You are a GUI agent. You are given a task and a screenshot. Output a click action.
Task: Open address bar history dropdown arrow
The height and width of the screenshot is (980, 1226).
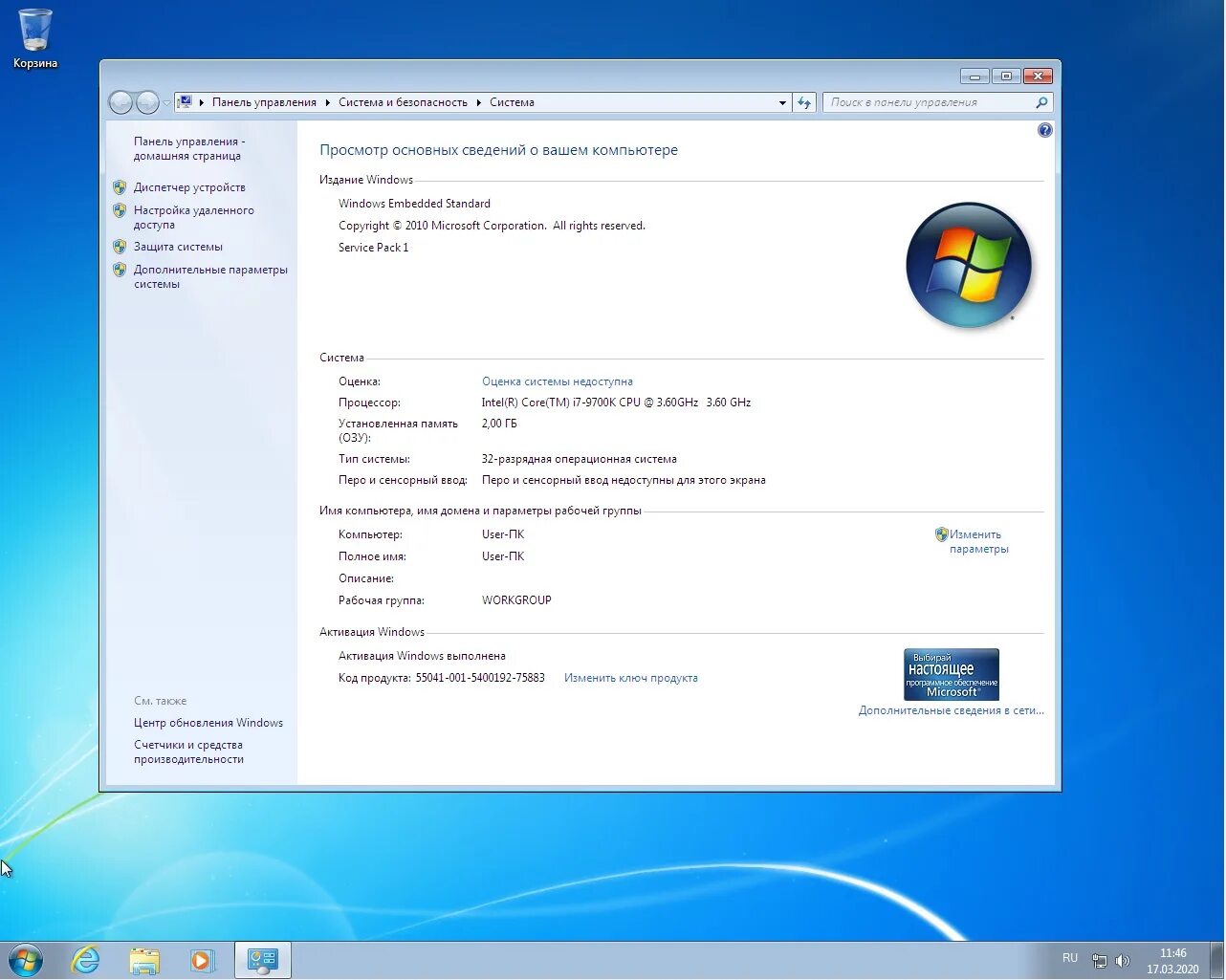tap(782, 102)
